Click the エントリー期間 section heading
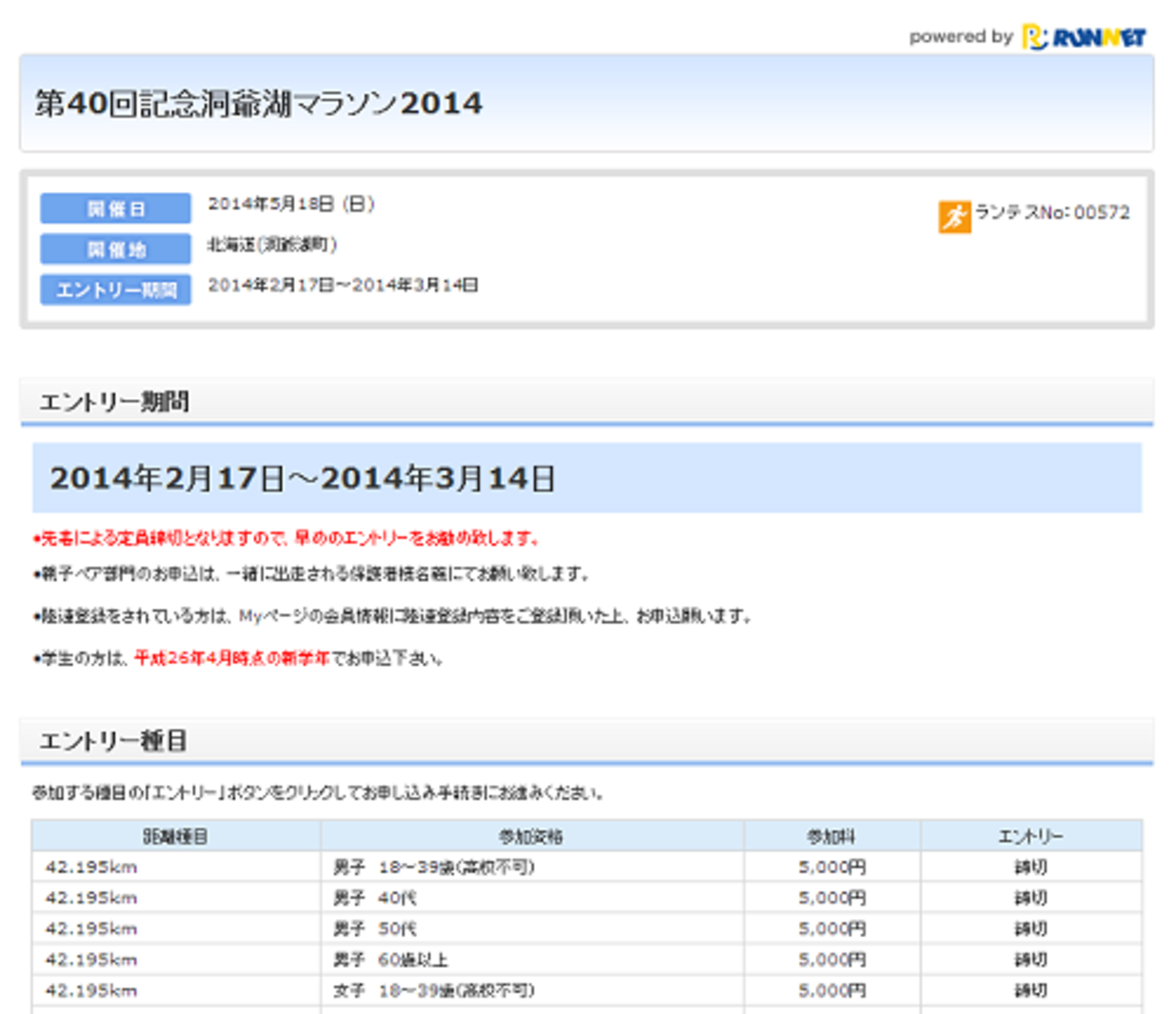The image size is (1176, 1014). tap(114, 402)
